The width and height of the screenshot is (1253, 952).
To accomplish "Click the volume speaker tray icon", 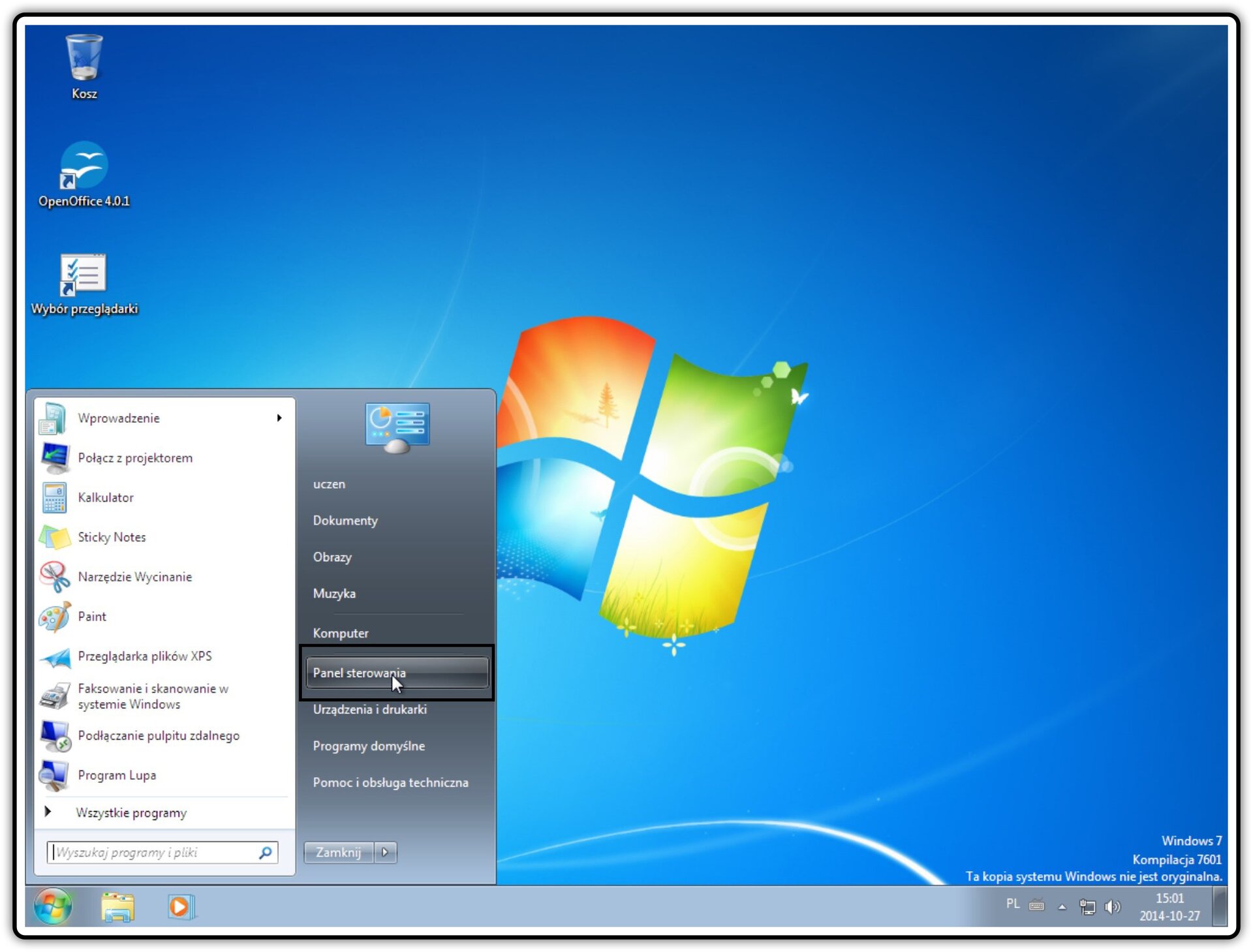I will click(x=1113, y=906).
